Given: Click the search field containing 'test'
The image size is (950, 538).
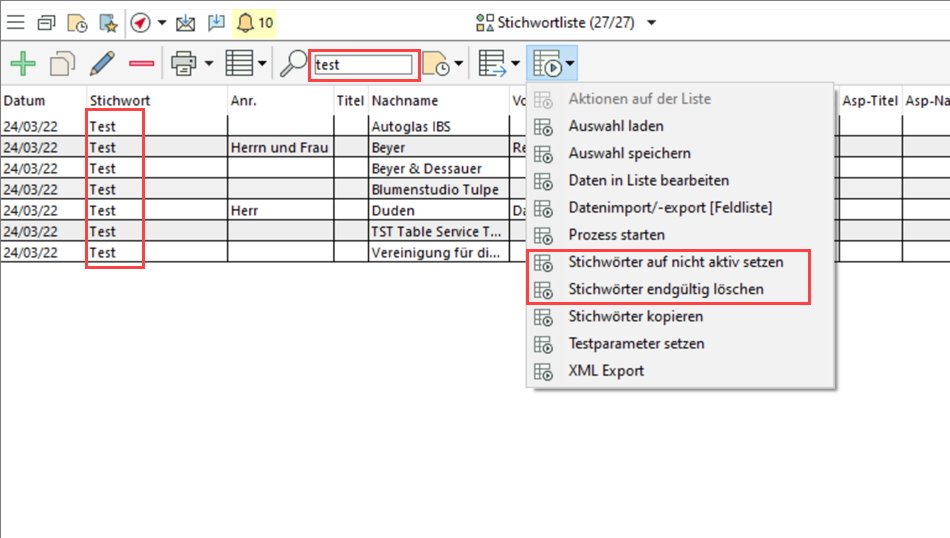Looking at the screenshot, I should coord(363,65).
